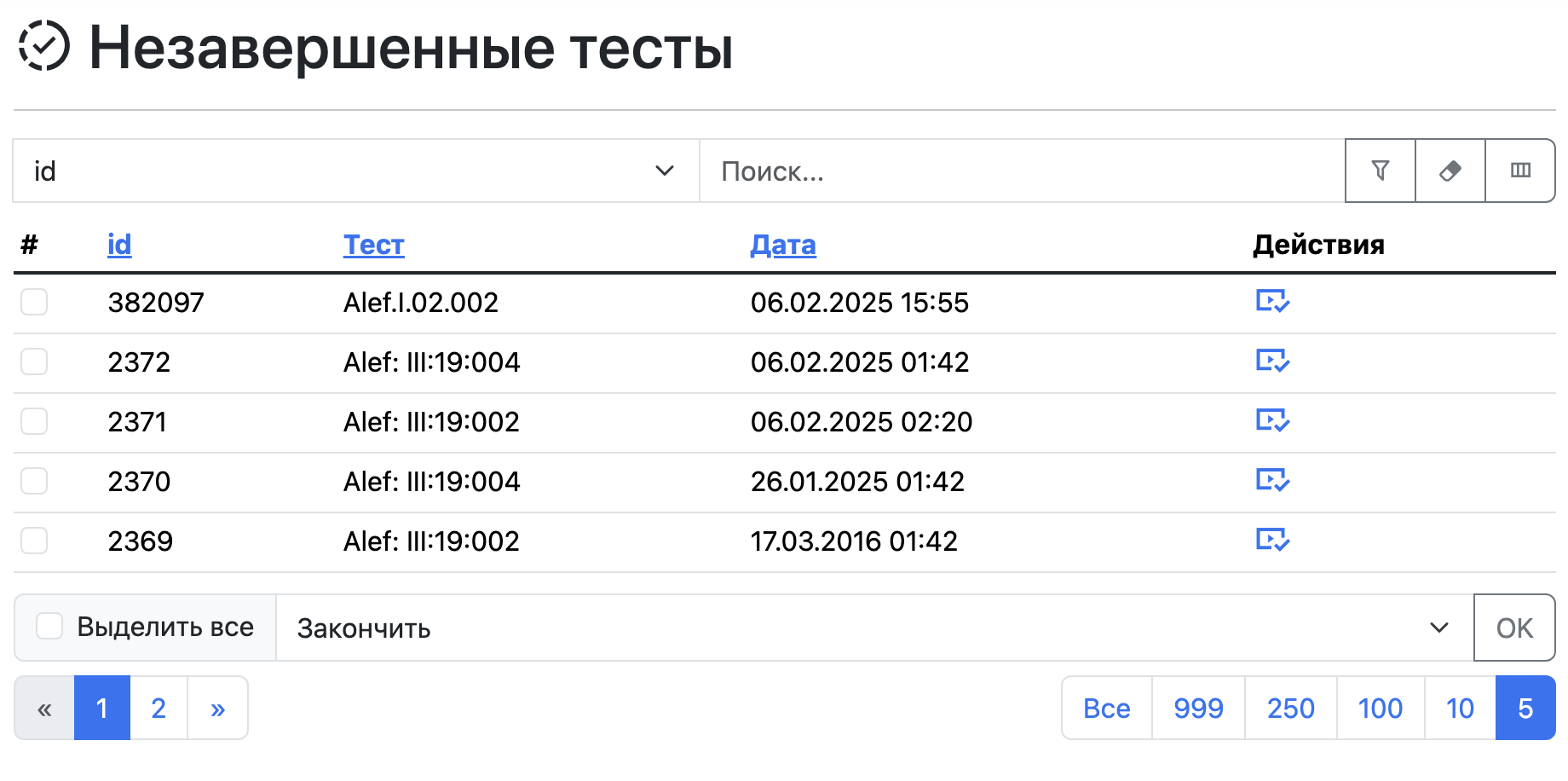
Task: Tick the checkbox for row 382097
Action: pyautogui.click(x=34, y=302)
